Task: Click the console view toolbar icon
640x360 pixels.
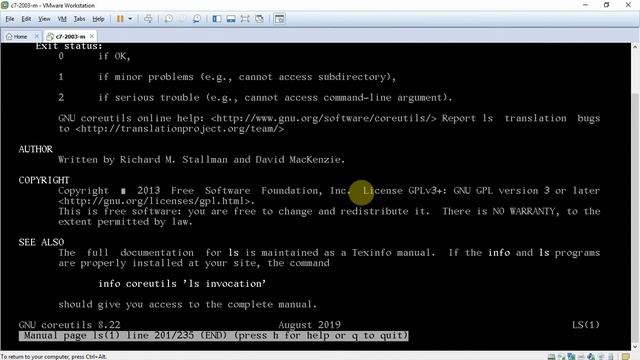Action: pyautogui.click(x=280, y=19)
